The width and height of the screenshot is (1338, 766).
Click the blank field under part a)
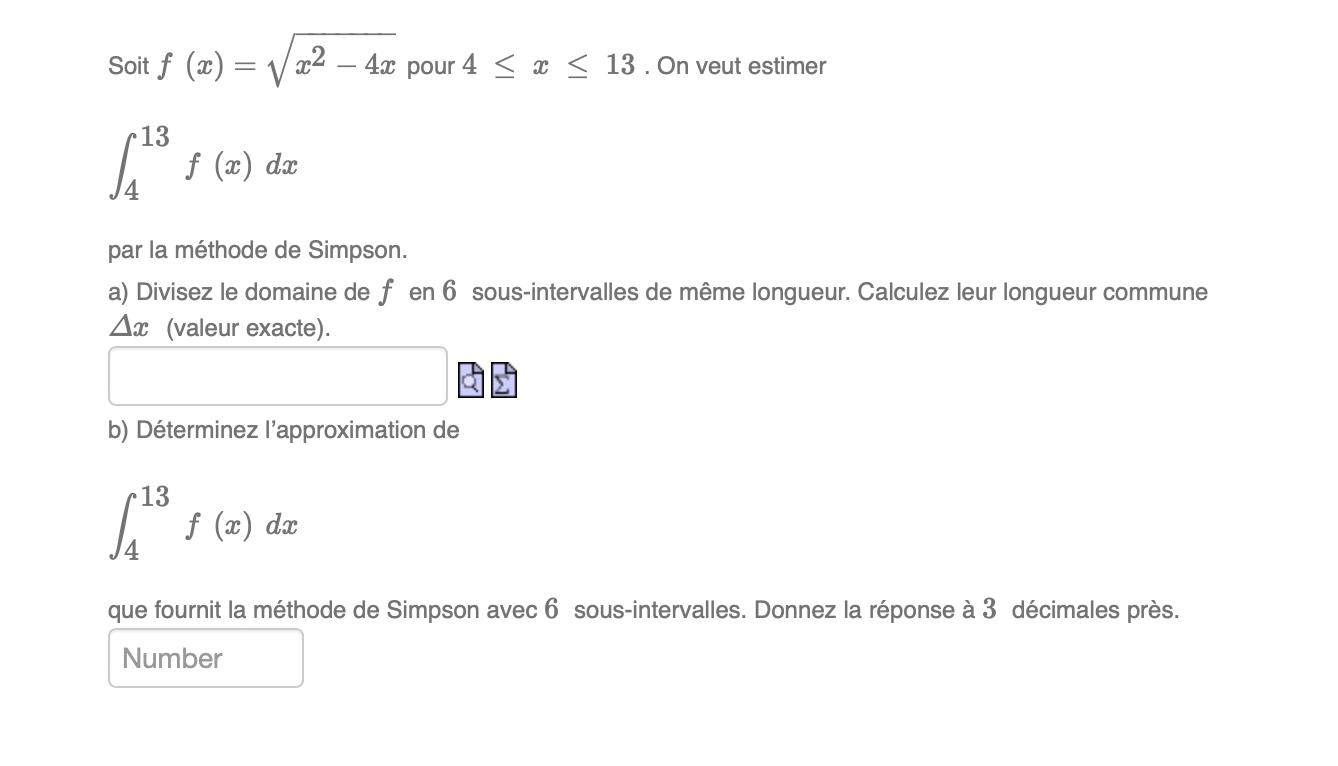[277, 376]
